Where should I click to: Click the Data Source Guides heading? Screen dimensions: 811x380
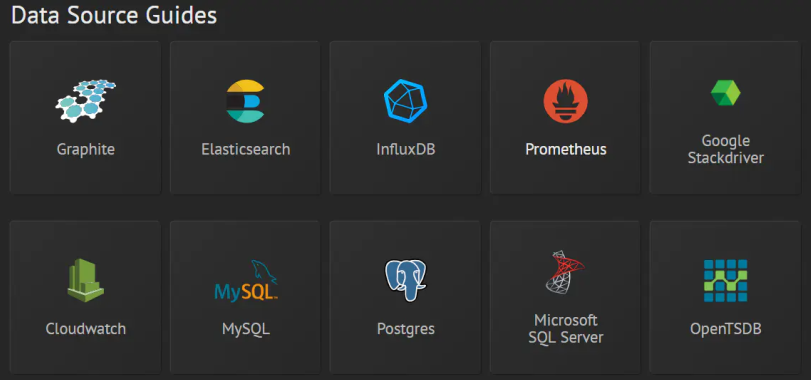(x=114, y=16)
